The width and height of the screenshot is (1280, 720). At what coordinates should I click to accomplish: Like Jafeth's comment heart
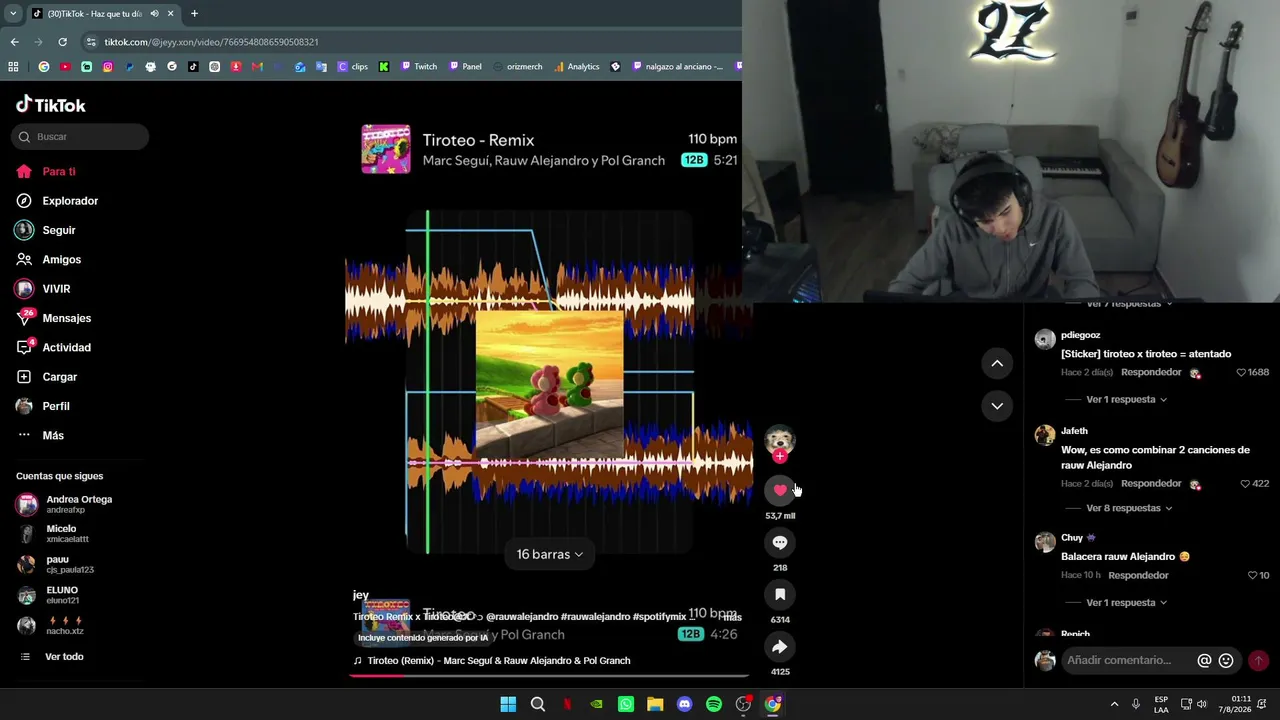(1244, 483)
